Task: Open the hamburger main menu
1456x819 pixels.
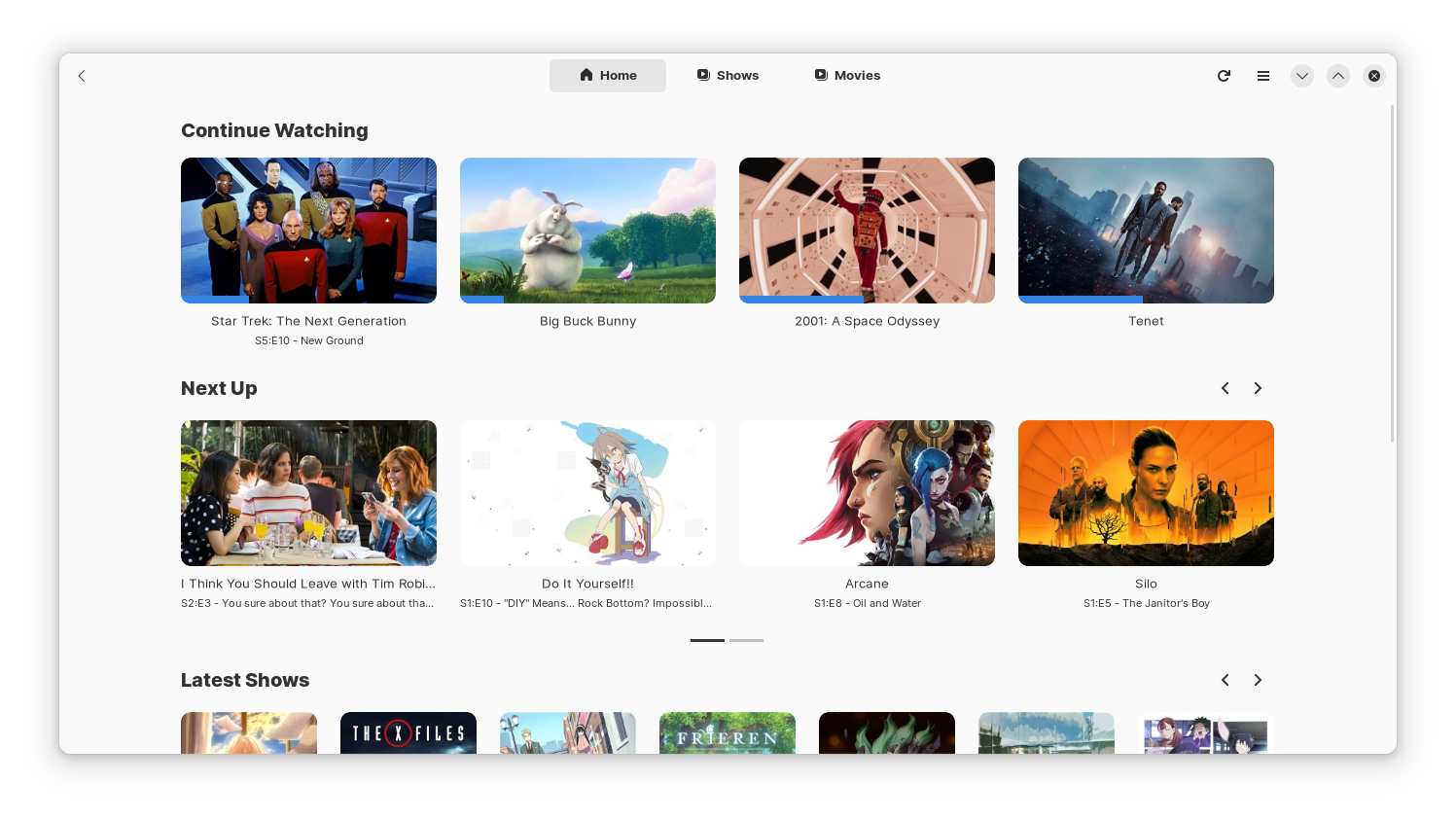Action: tap(1262, 76)
